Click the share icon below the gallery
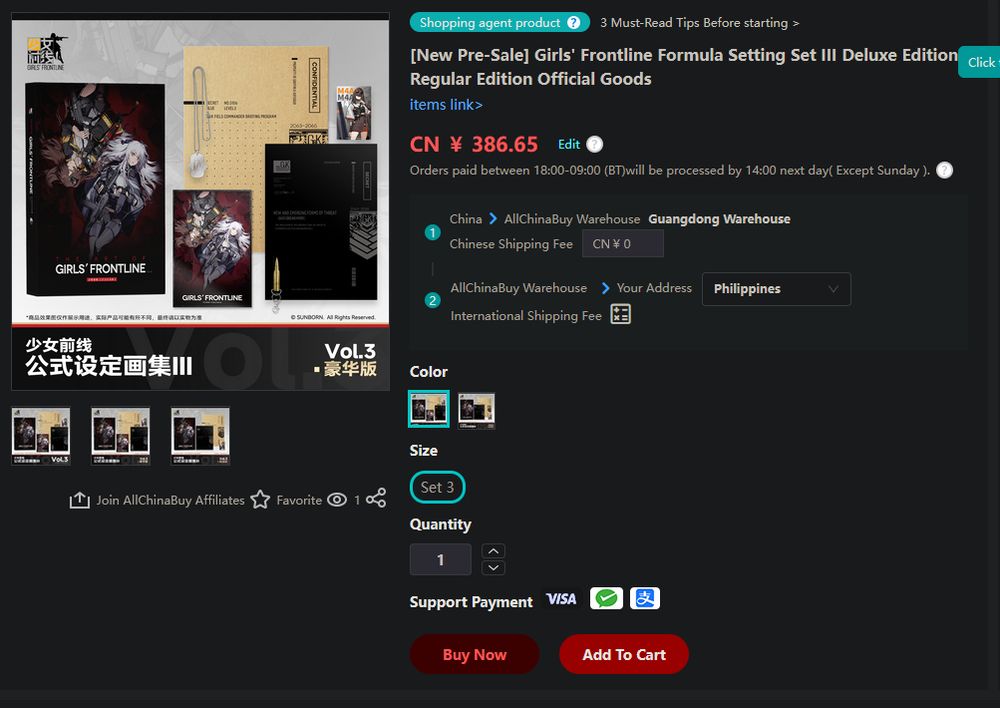Image resolution: width=1000 pixels, height=708 pixels. click(x=376, y=498)
